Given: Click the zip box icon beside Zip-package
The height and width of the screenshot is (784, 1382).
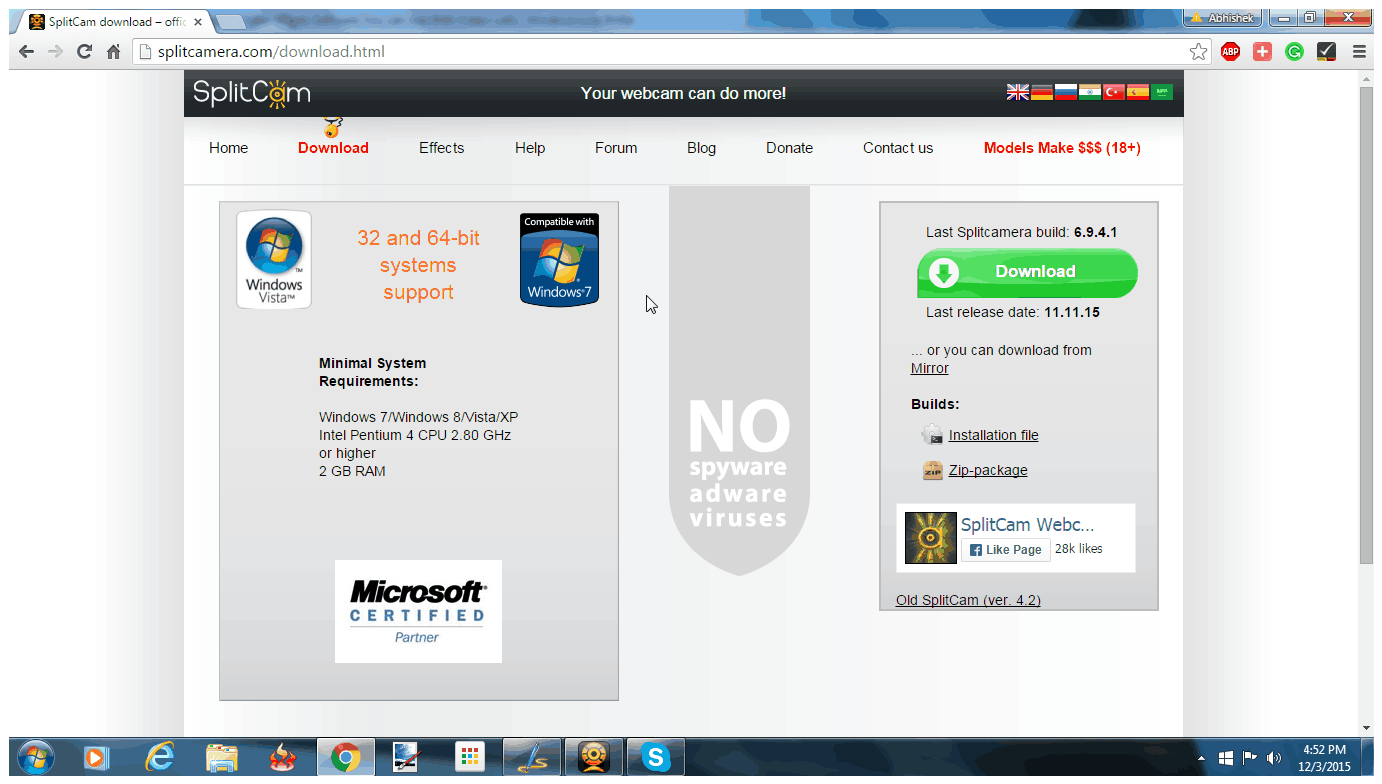Looking at the screenshot, I should [932, 470].
